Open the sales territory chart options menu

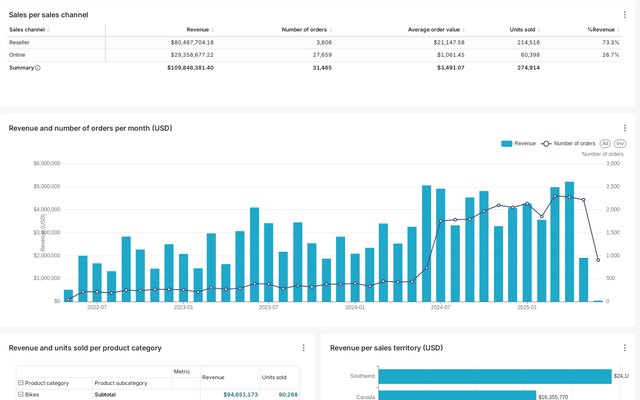click(x=624, y=348)
